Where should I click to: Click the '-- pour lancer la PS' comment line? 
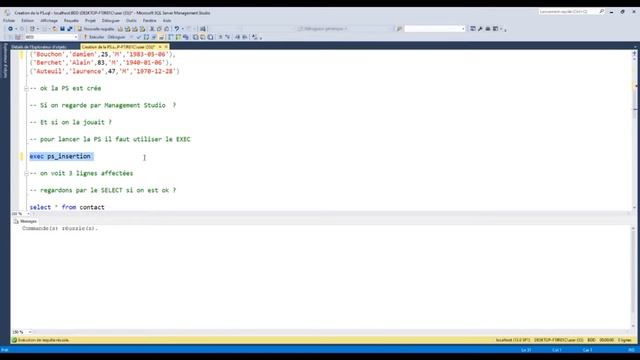110,139
